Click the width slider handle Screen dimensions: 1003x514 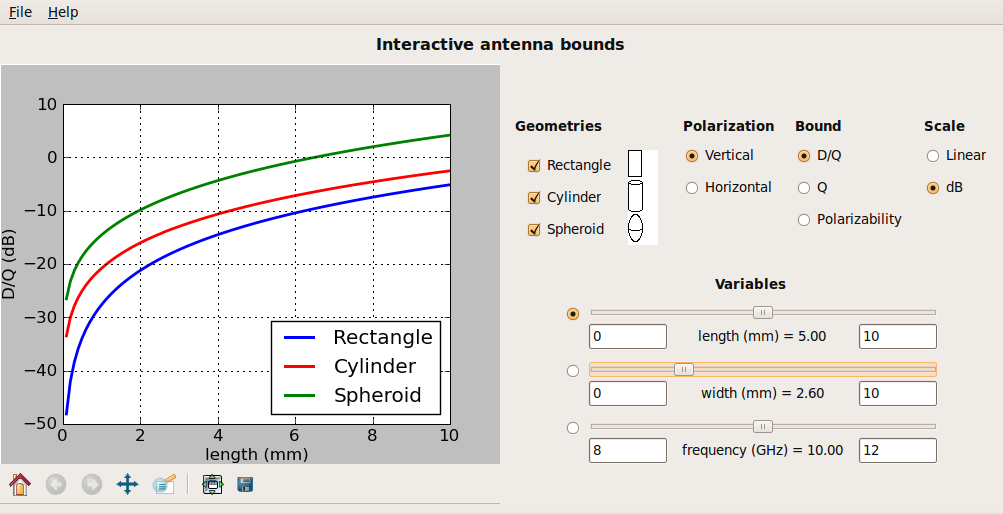(x=684, y=369)
